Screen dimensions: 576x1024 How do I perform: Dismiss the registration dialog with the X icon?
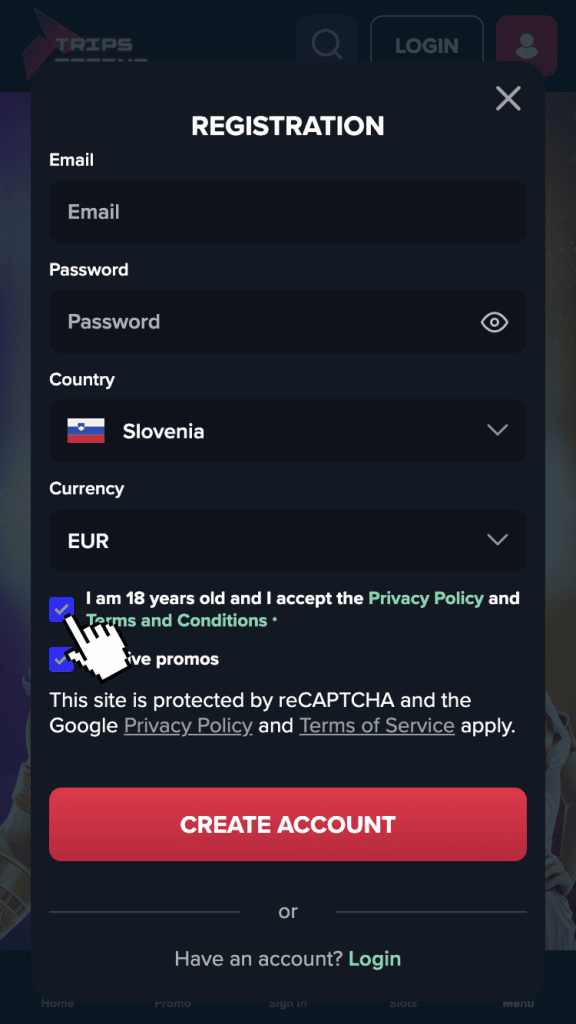pos(508,98)
